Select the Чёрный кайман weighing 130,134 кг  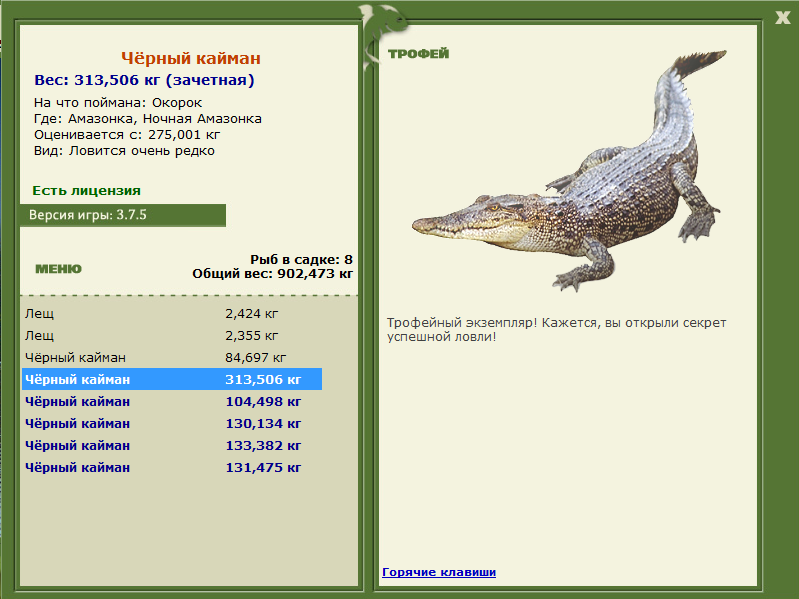(172, 423)
